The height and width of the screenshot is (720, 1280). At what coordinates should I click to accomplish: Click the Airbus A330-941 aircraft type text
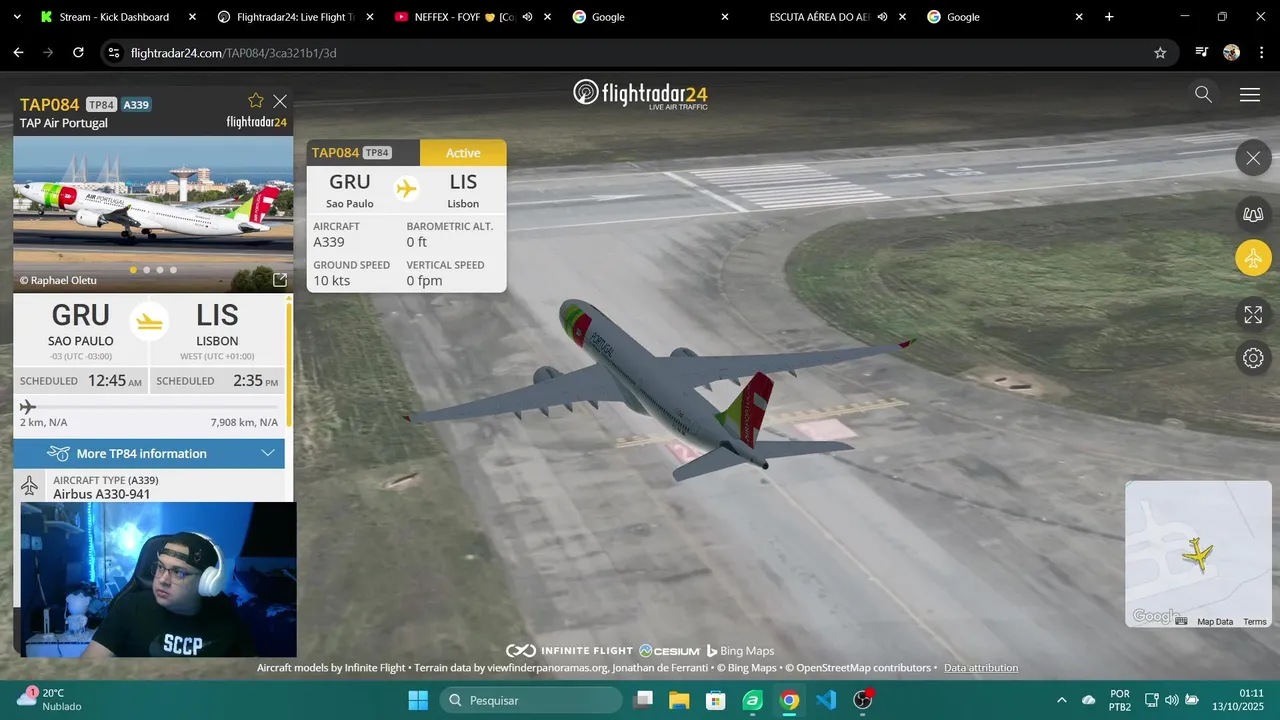[x=102, y=494]
